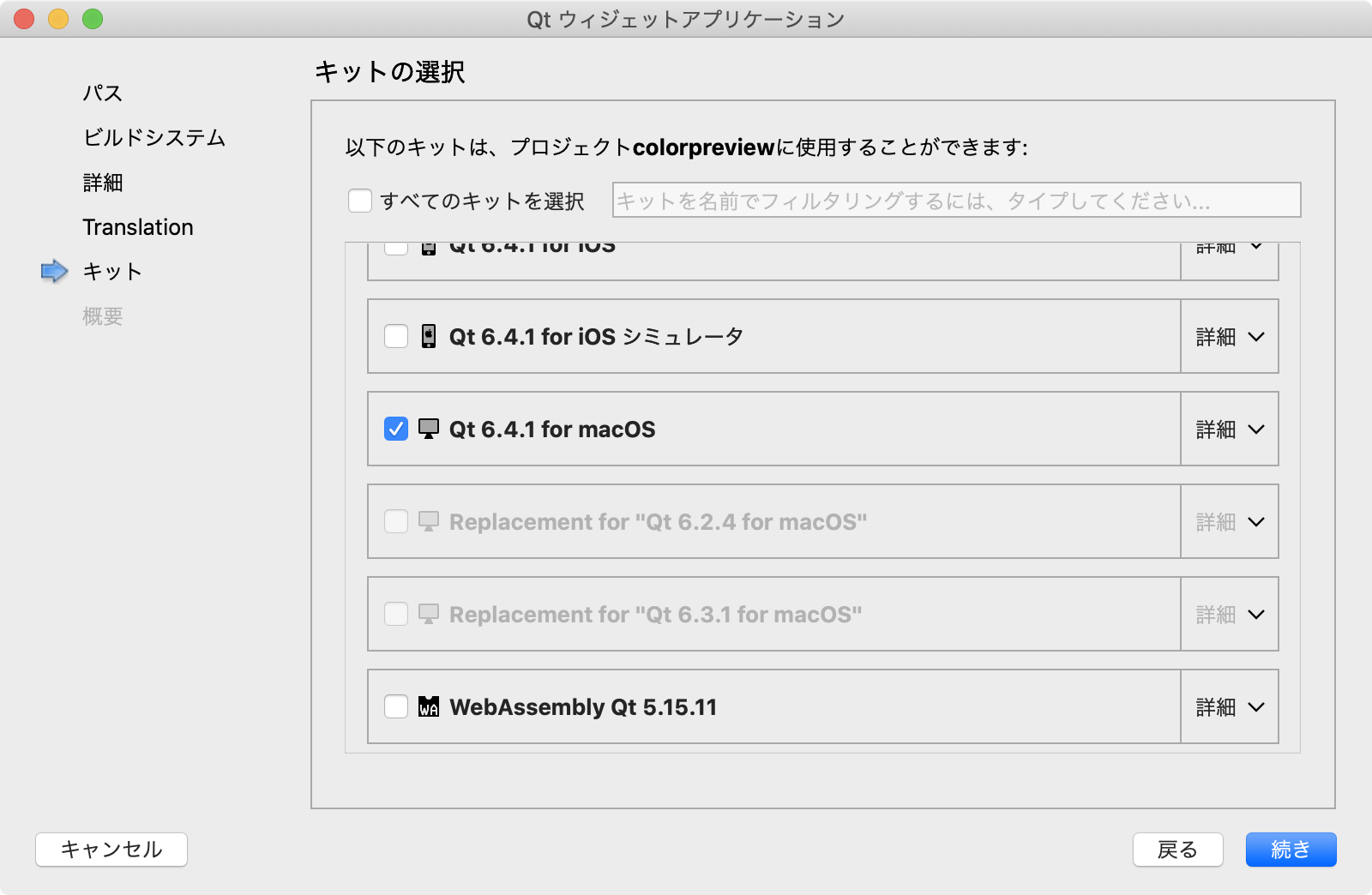The height and width of the screenshot is (895, 1372).
Task: Click the キャンセル button
Action: (111, 850)
